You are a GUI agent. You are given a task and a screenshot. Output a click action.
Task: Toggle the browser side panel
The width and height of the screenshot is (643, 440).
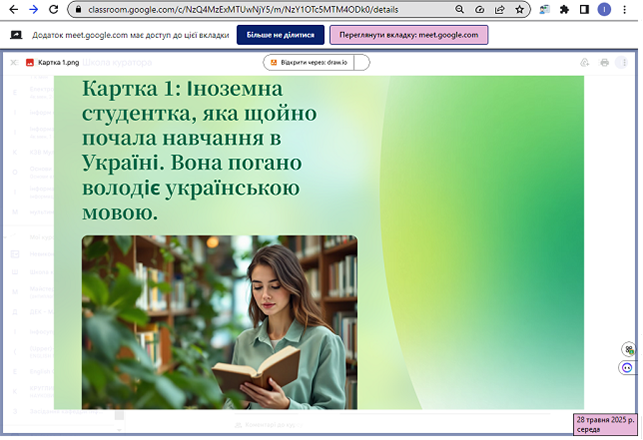[584, 9]
